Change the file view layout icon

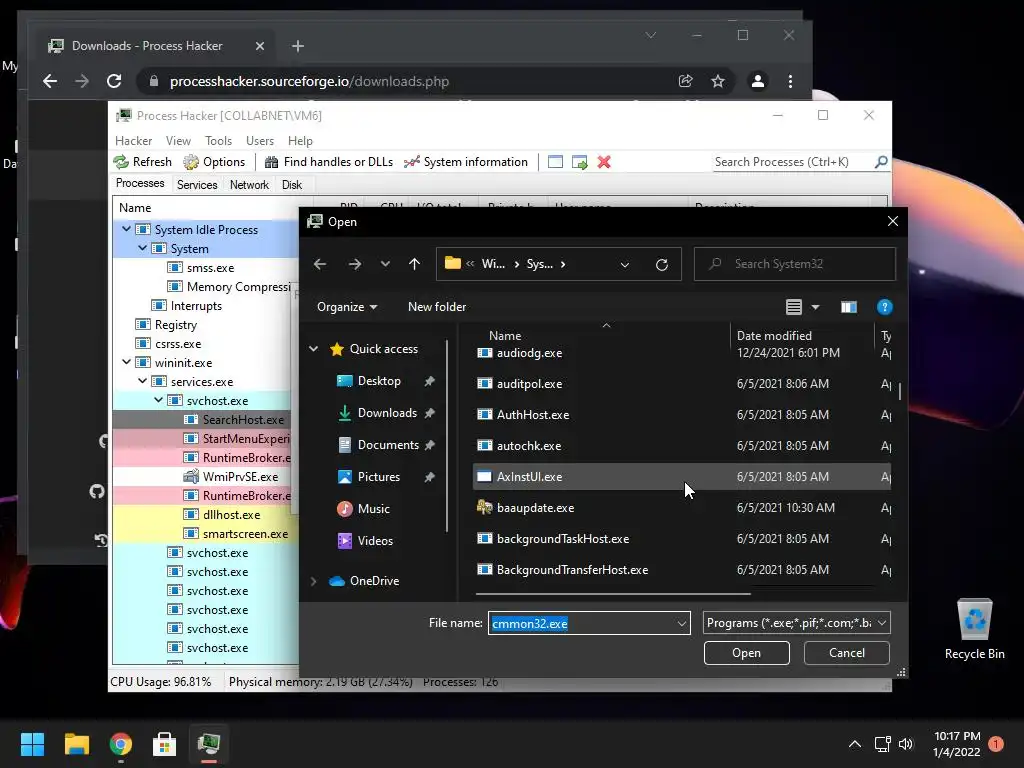[x=793, y=307]
